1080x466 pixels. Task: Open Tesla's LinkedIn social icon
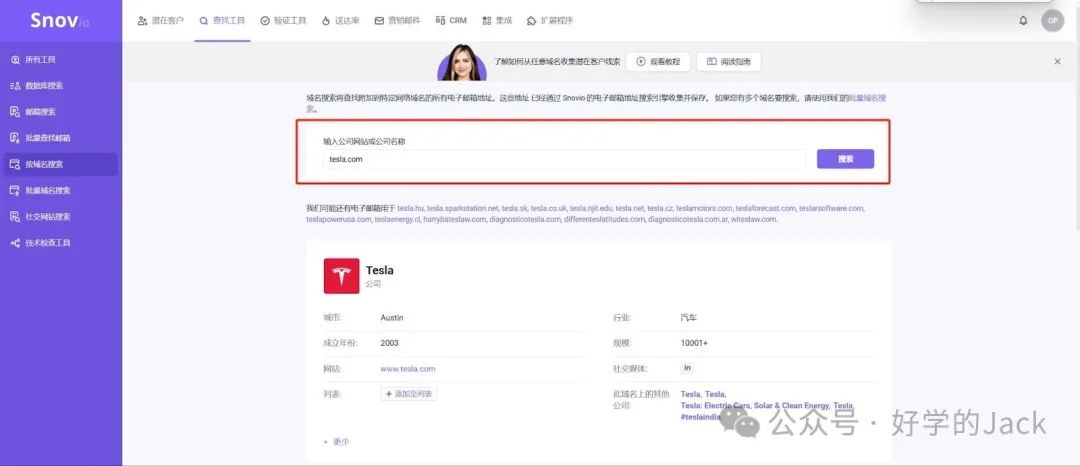(687, 368)
